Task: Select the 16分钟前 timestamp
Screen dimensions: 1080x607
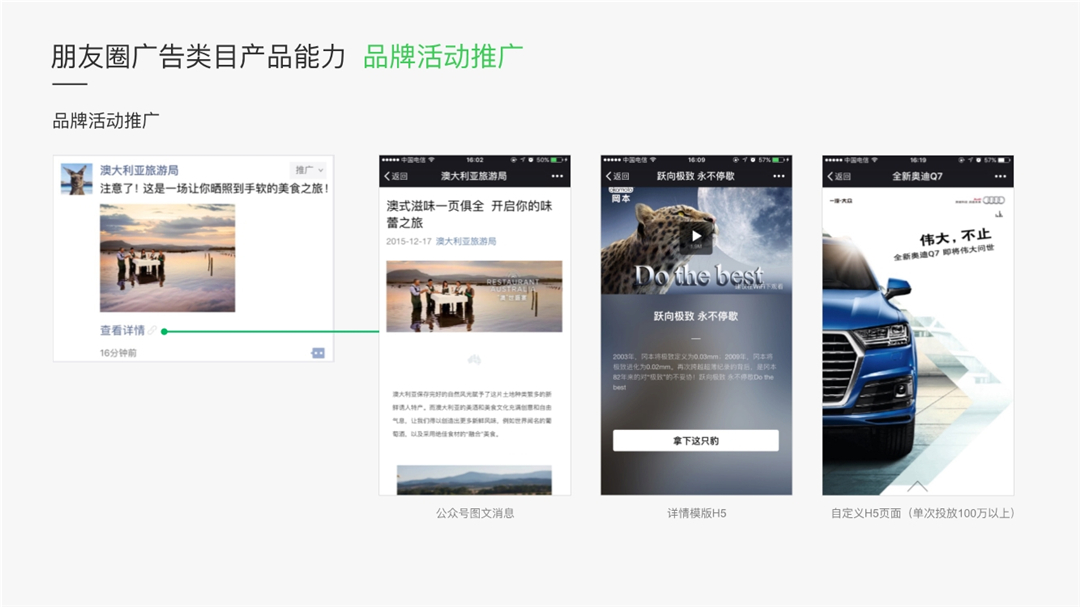Action: 118,353
